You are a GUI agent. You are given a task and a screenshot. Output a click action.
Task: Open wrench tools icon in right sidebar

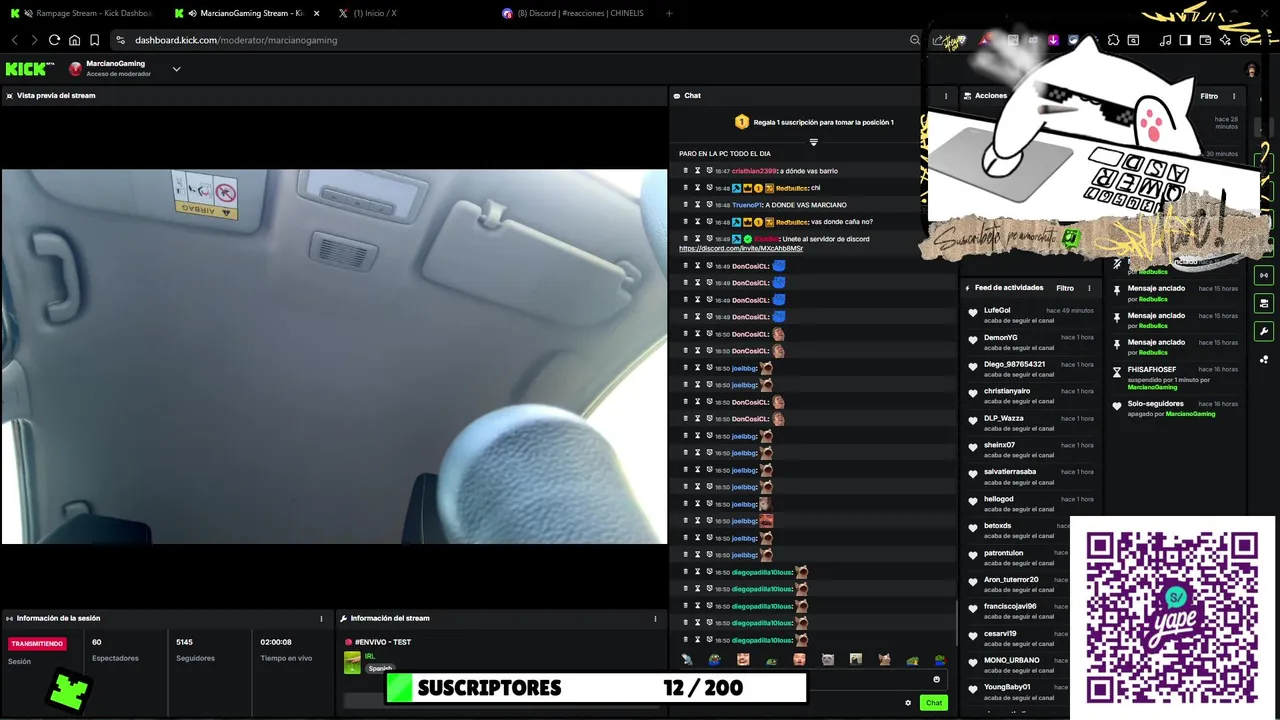tap(1264, 331)
